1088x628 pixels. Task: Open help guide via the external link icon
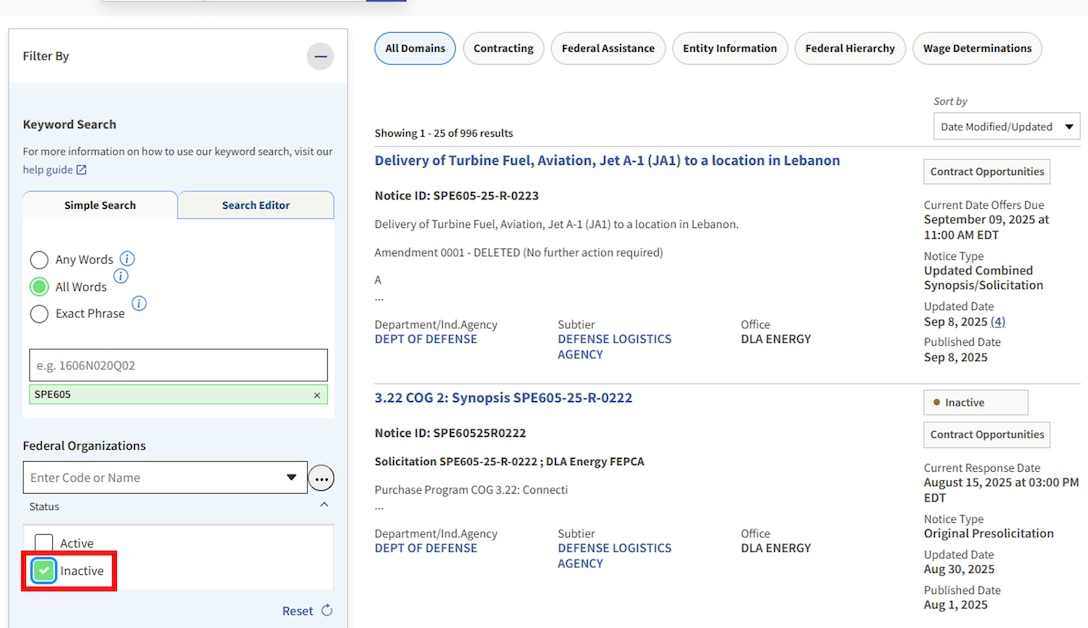[84, 169]
